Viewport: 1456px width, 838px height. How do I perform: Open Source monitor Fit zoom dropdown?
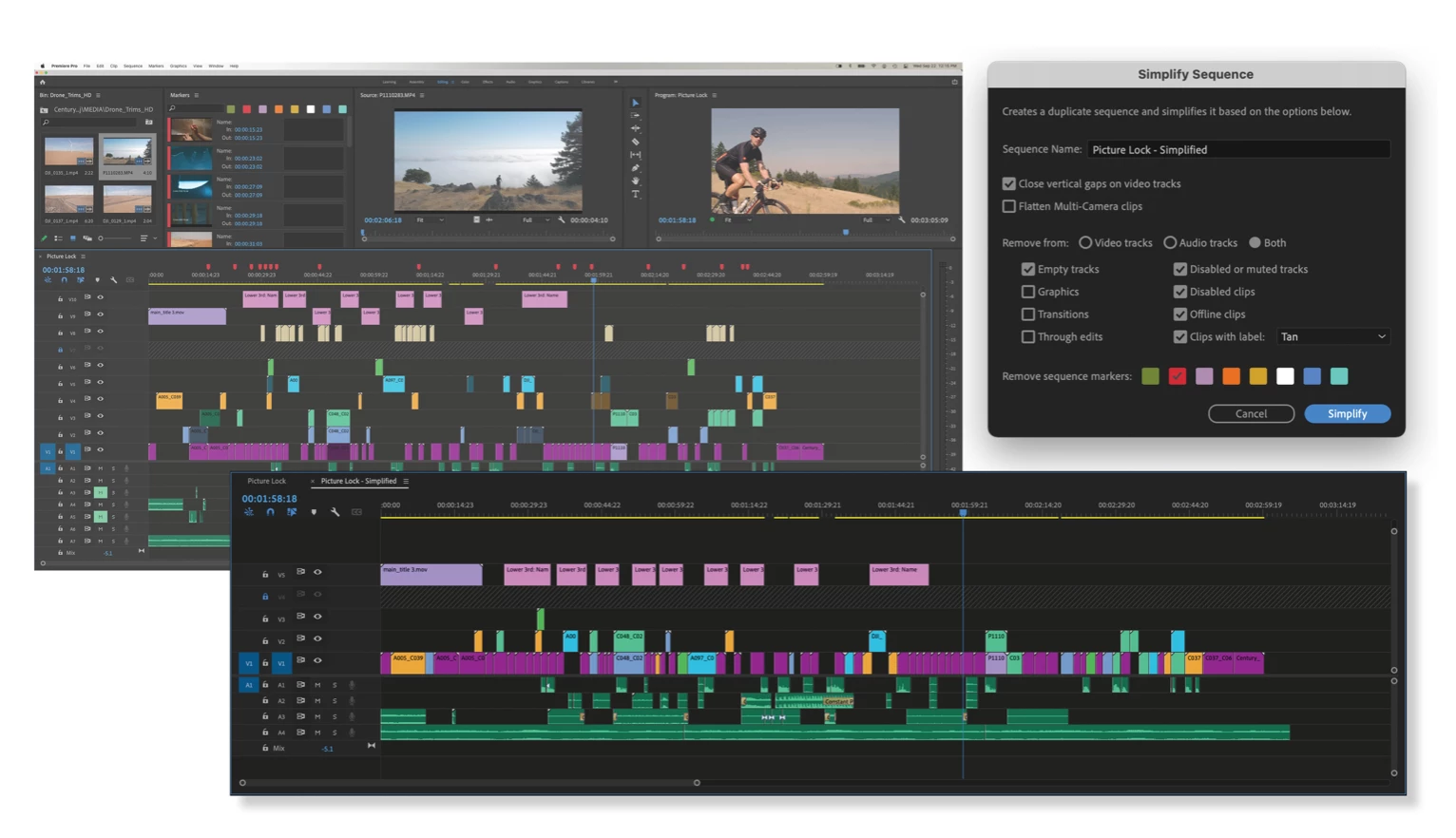(x=430, y=220)
